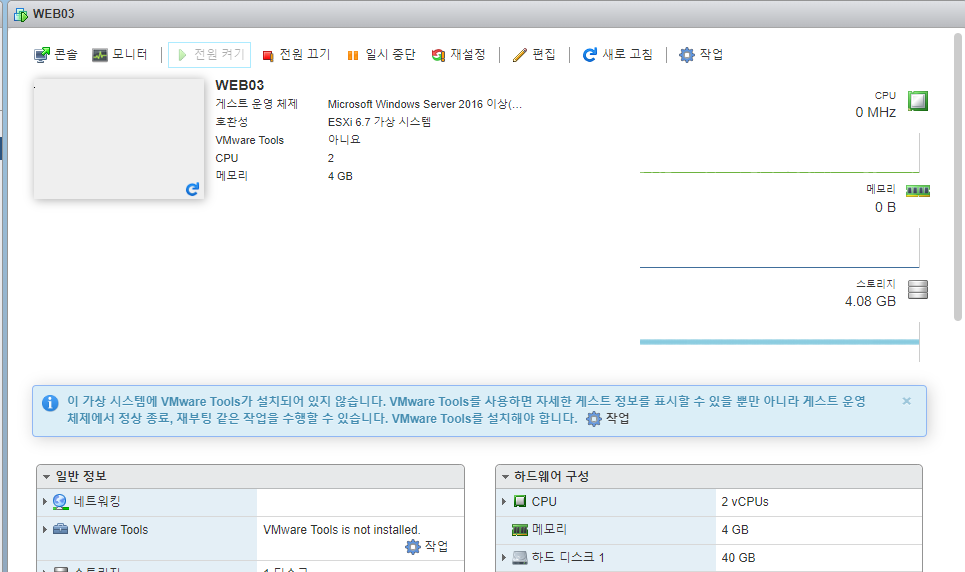
Task: Edit VM settings (편집)
Action: coord(534,55)
